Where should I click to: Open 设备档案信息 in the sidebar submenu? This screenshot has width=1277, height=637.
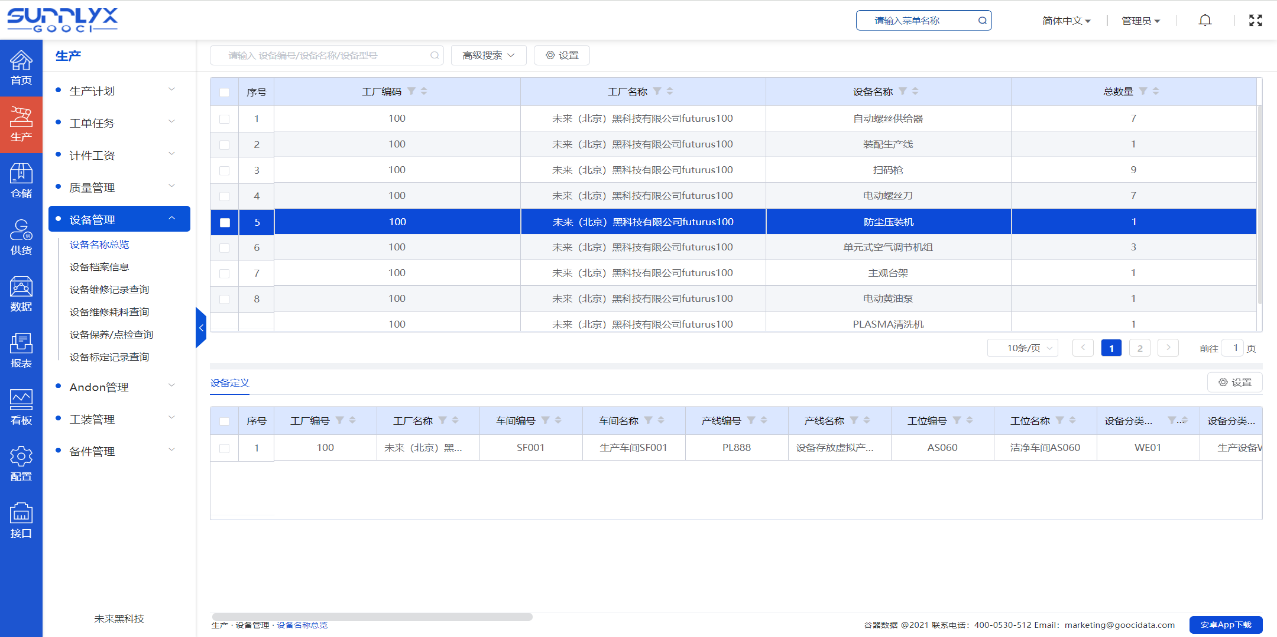pyautogui.click(x=99, y=267)
